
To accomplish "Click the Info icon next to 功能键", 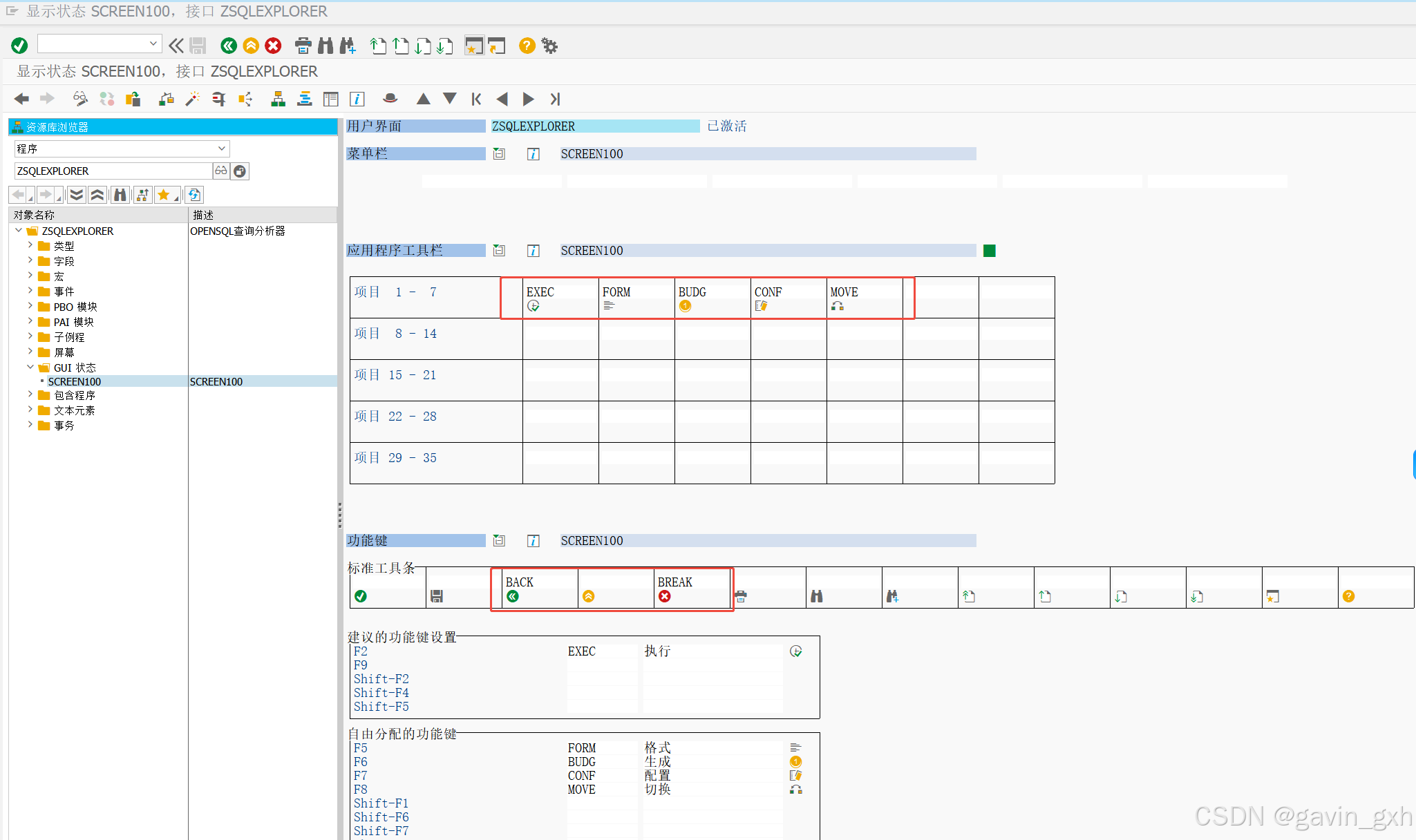I will 534,540.
